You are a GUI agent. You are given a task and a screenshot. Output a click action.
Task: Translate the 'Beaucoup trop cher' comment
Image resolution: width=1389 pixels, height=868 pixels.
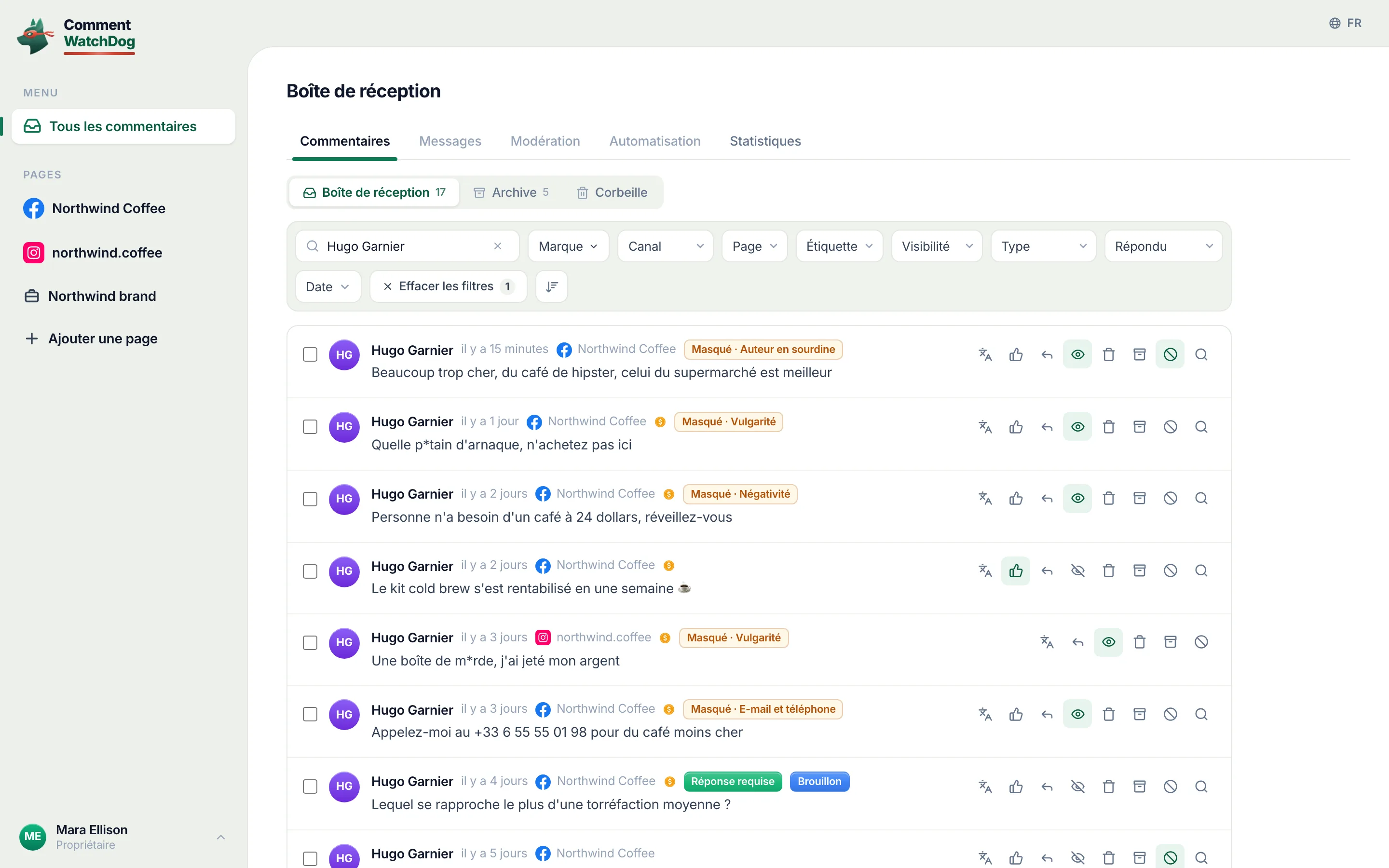coord(985,355)
